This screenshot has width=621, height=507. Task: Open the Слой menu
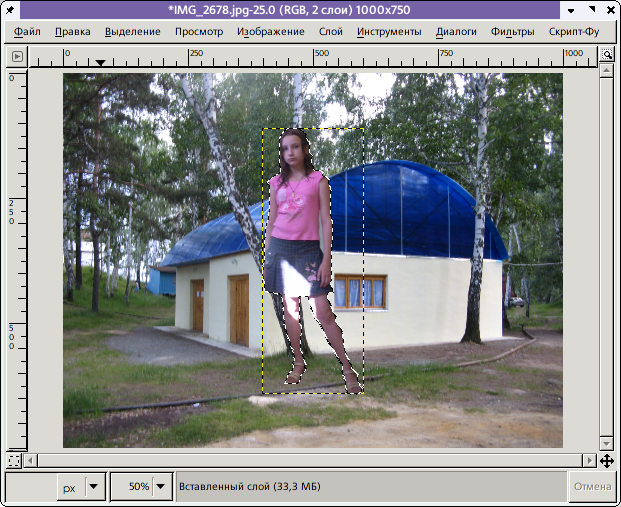pos(330,31)
